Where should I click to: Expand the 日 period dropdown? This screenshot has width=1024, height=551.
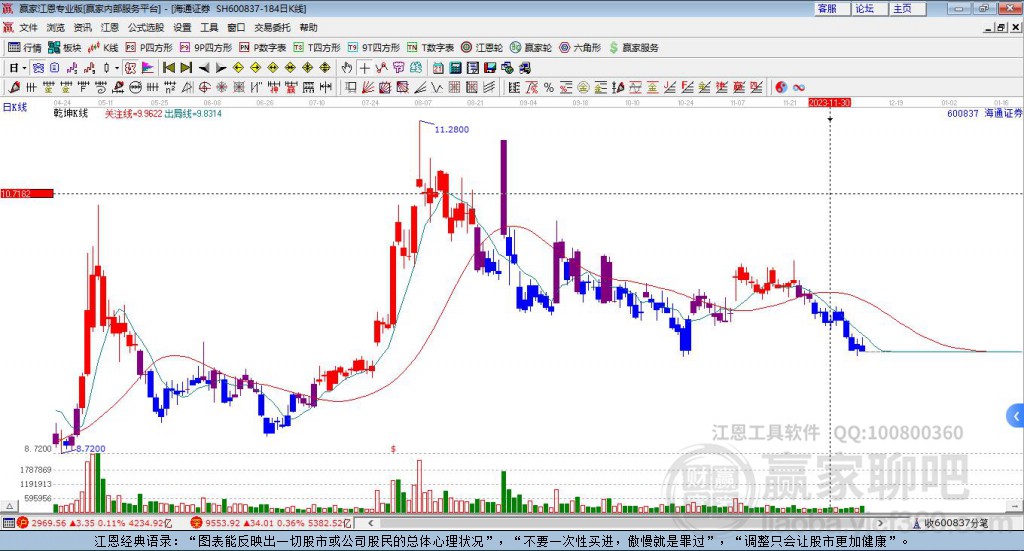click(24, 68)
